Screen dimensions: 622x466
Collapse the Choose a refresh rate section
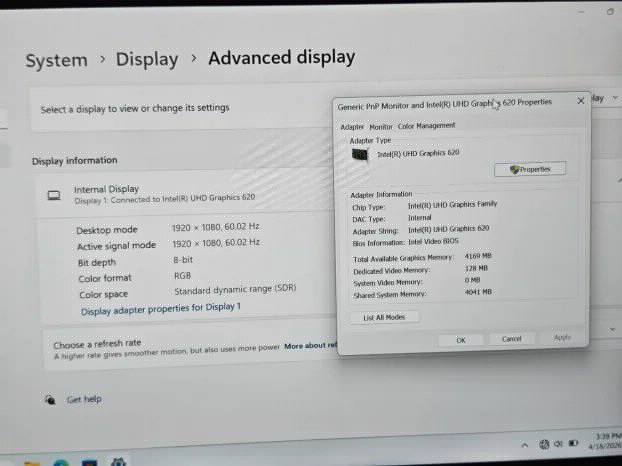point(612,330)
